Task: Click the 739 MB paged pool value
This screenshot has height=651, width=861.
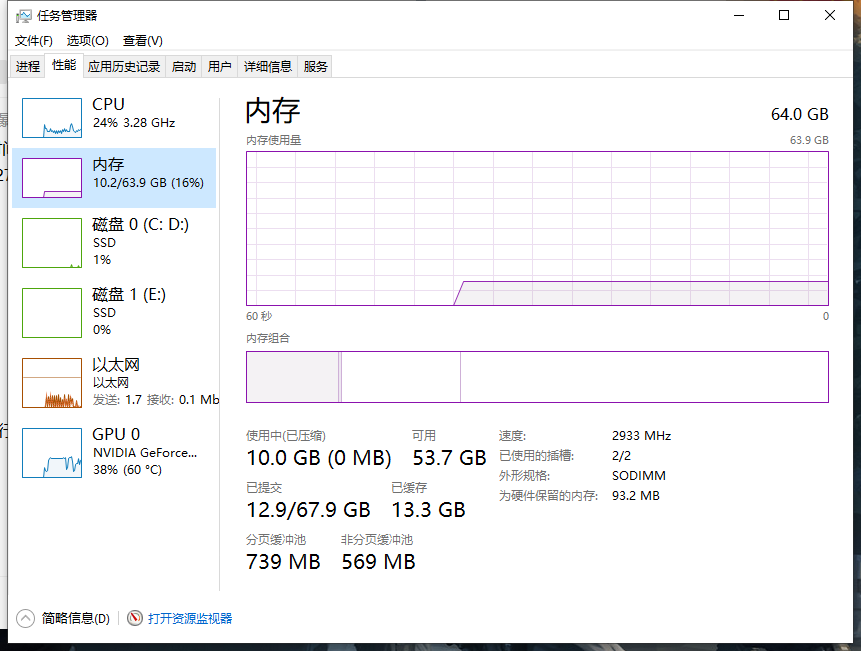Action: click(283, 562)
